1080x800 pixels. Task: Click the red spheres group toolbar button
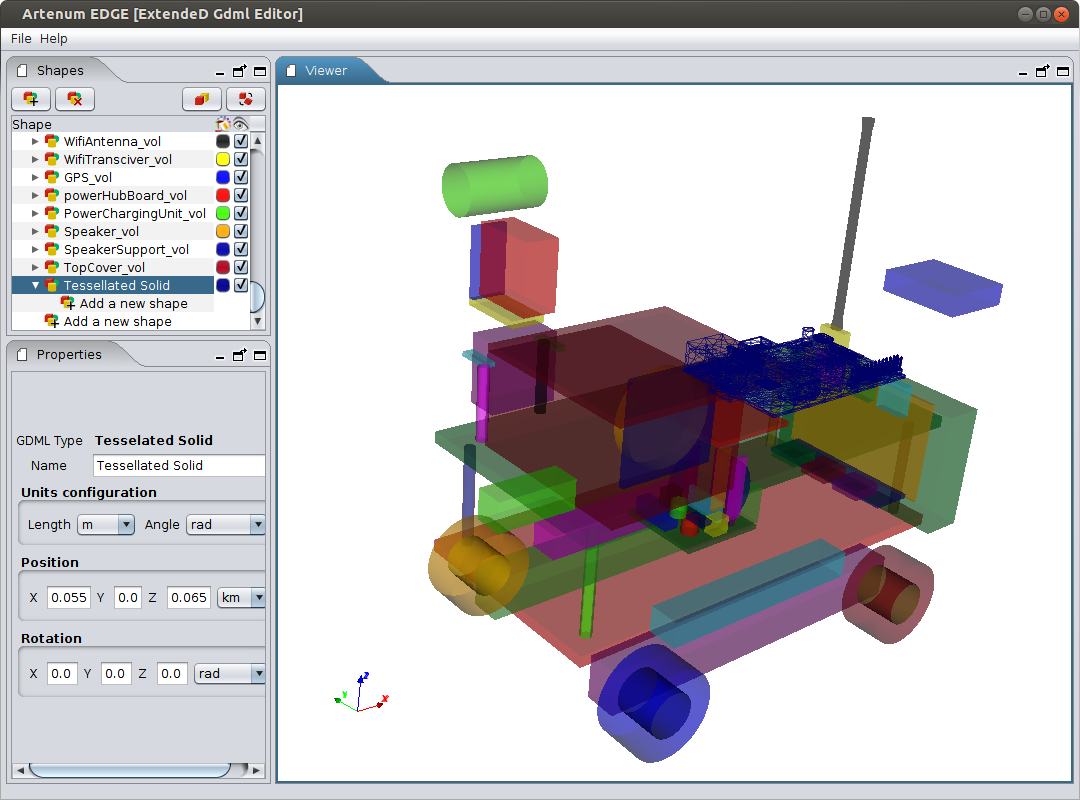[x=245, y=99]
